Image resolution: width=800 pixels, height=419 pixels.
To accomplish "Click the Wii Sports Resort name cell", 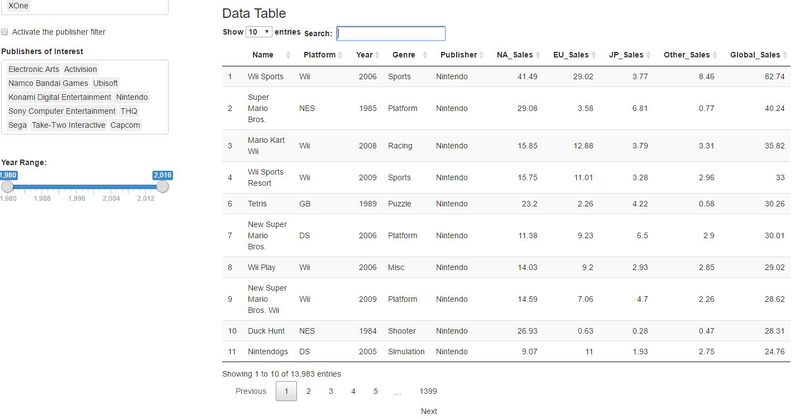I will [265, 177].
